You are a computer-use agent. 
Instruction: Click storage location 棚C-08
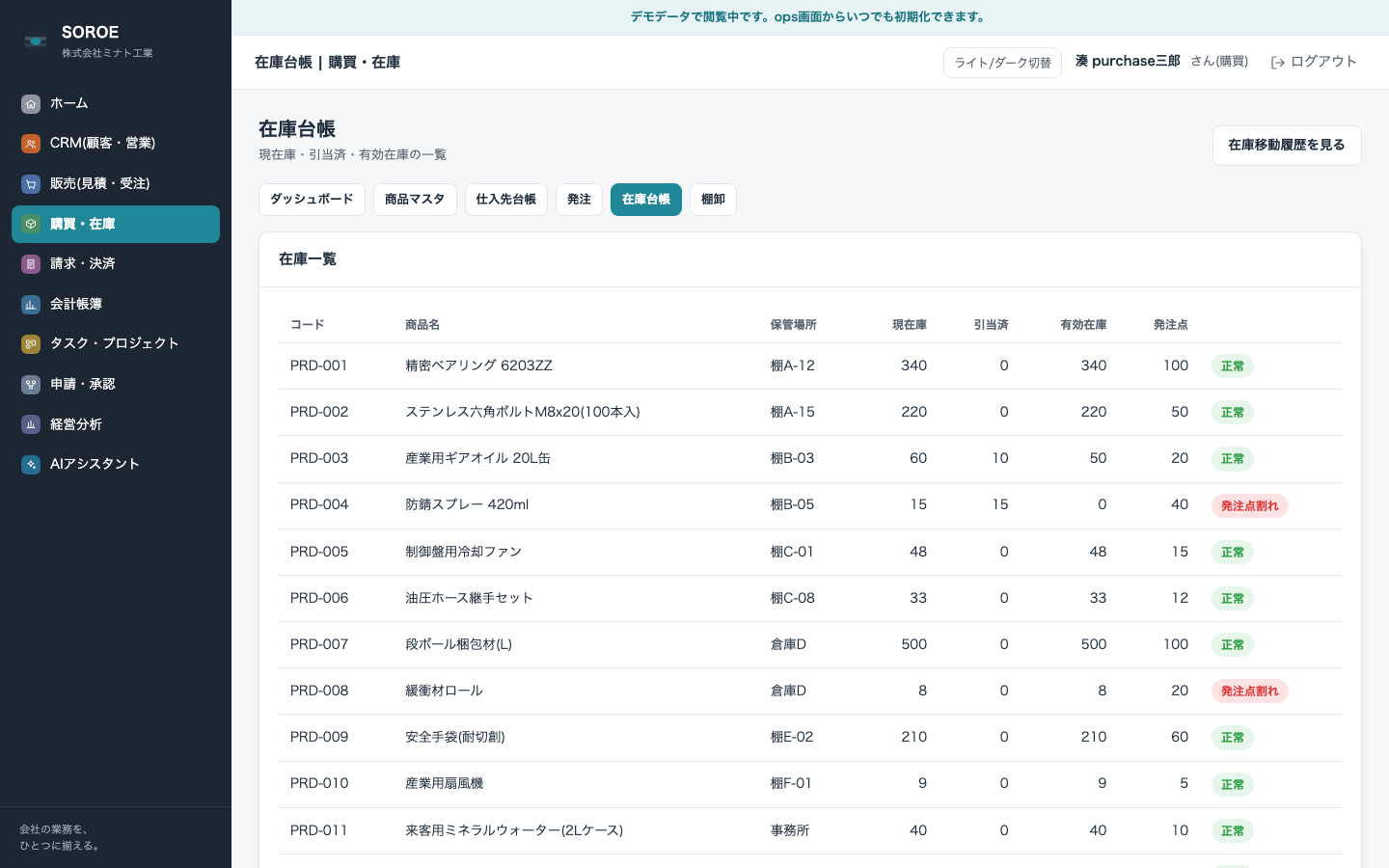pyautogui.click(x=793, y=598)
